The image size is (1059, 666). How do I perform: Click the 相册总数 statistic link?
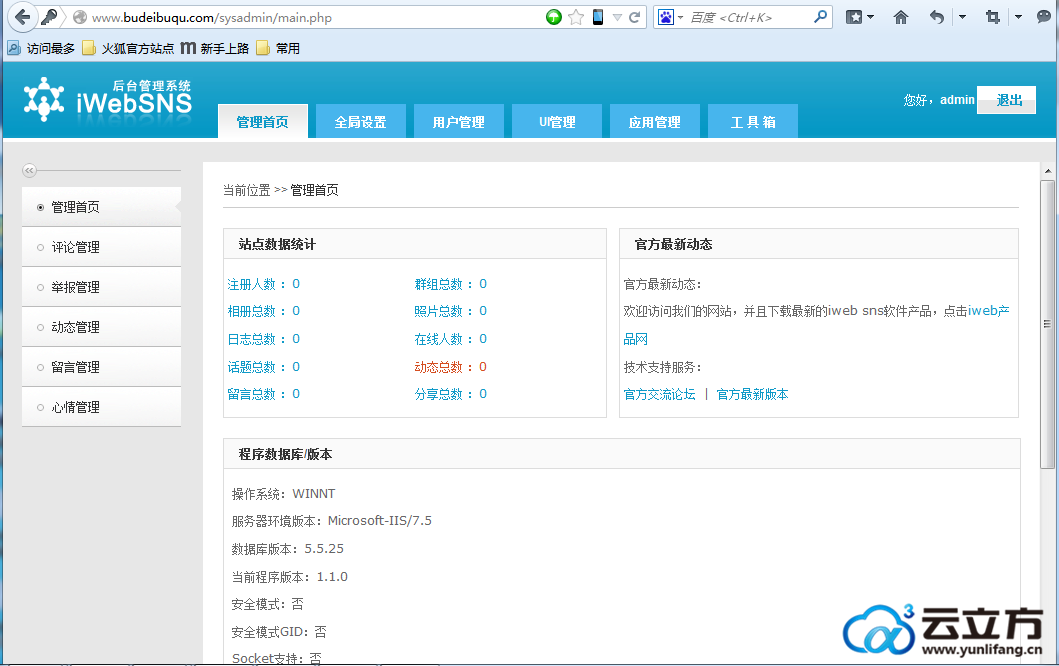[263, 311]
